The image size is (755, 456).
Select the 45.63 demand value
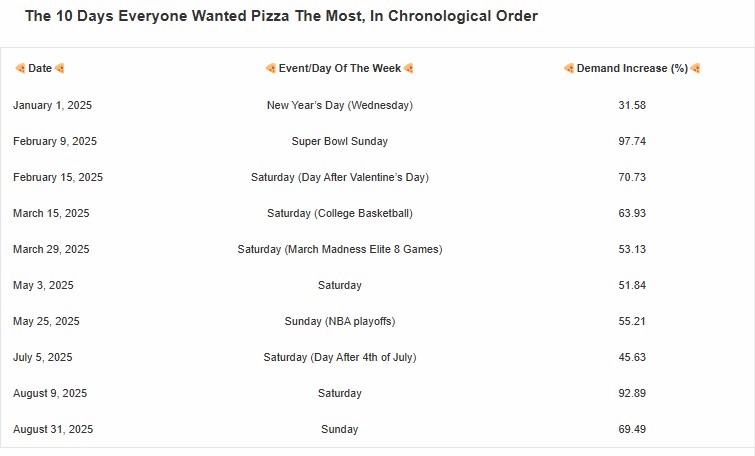click(x=632, y=357)
